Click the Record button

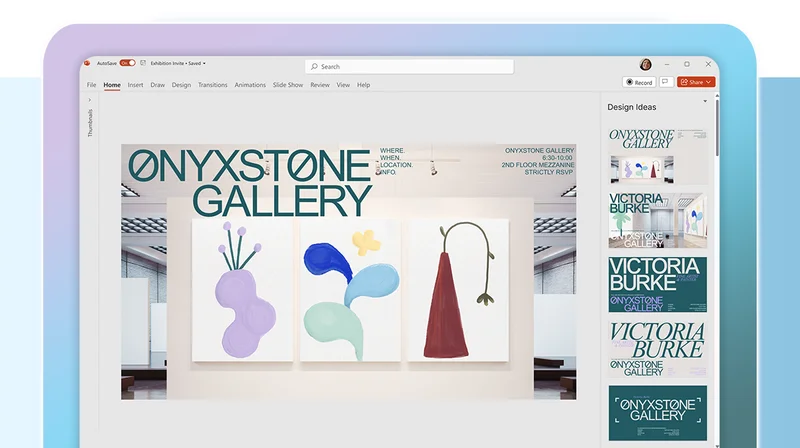click(639, 82)
